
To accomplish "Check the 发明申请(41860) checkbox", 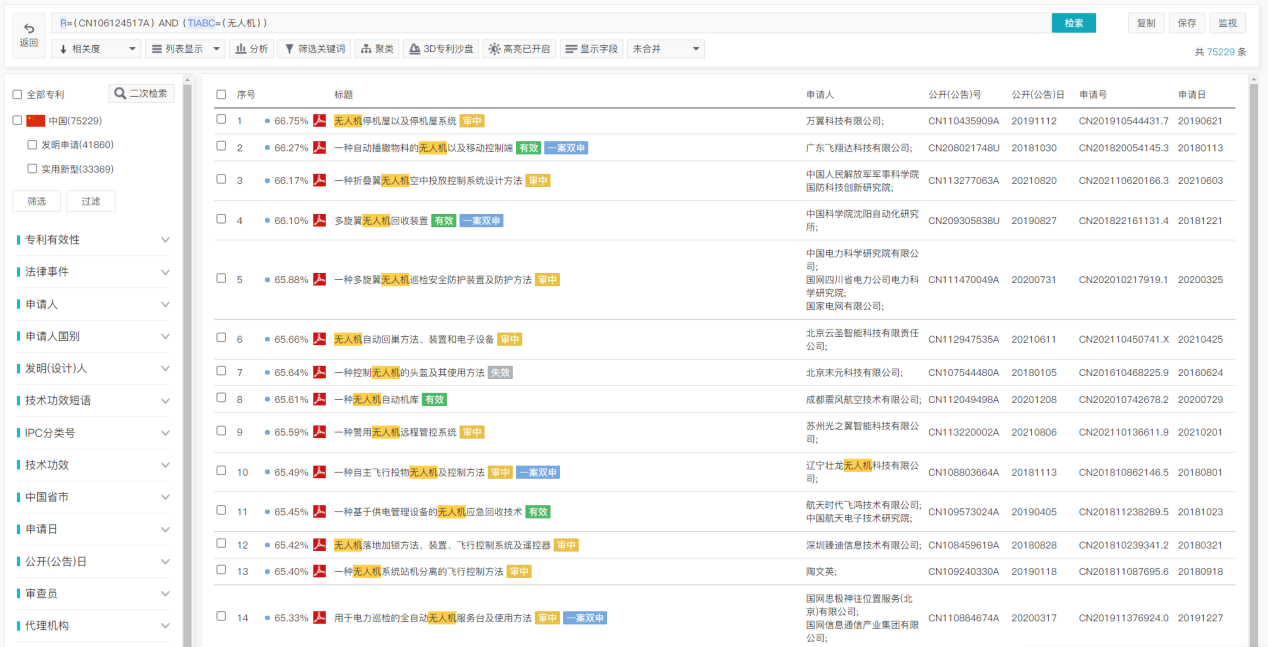I will pyautogui.click(x=33, y=144).
